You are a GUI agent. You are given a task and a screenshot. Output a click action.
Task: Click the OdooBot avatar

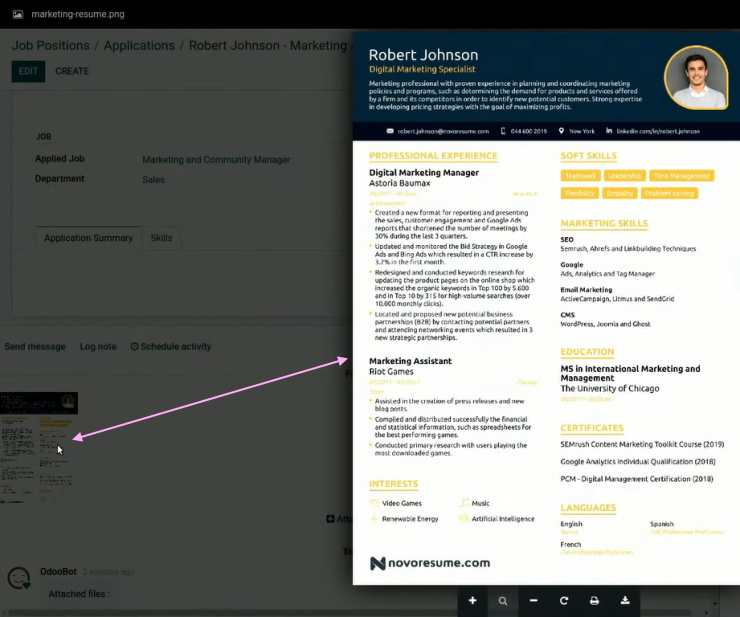(x=19, y=578)
